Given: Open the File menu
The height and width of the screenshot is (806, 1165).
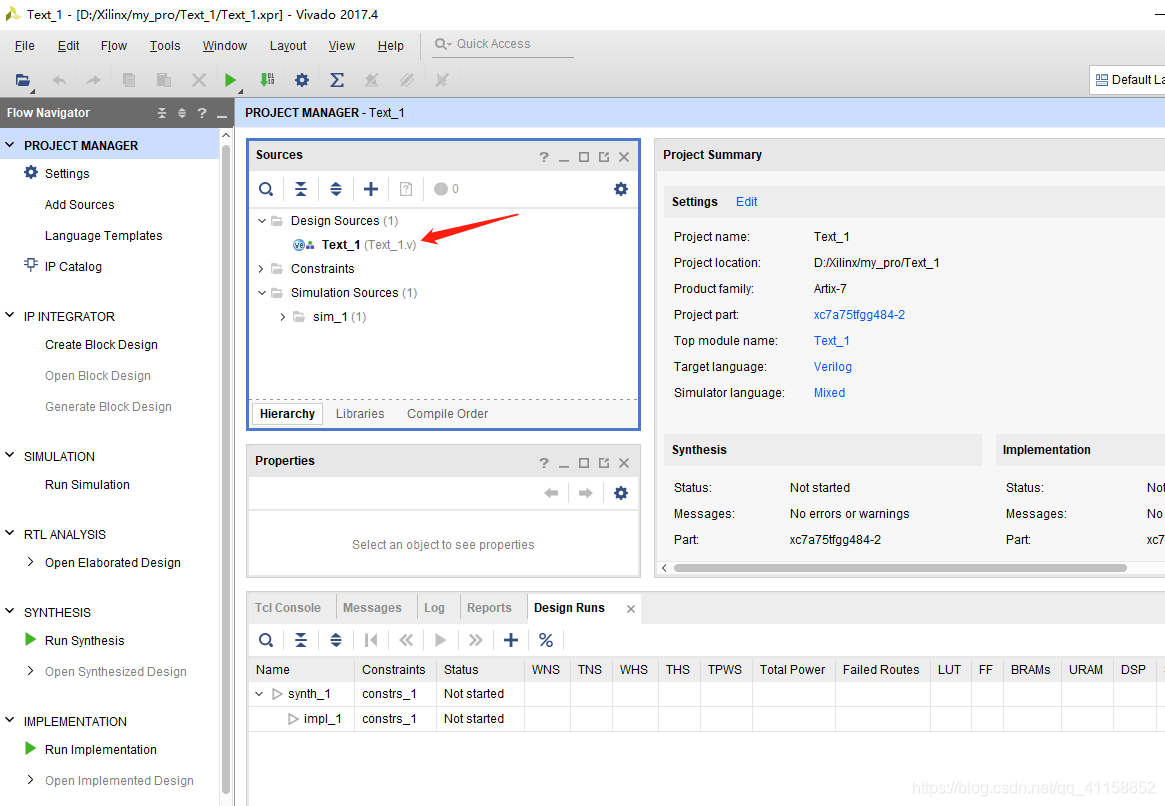Looking at the screenshot, I should pos(25,45).
